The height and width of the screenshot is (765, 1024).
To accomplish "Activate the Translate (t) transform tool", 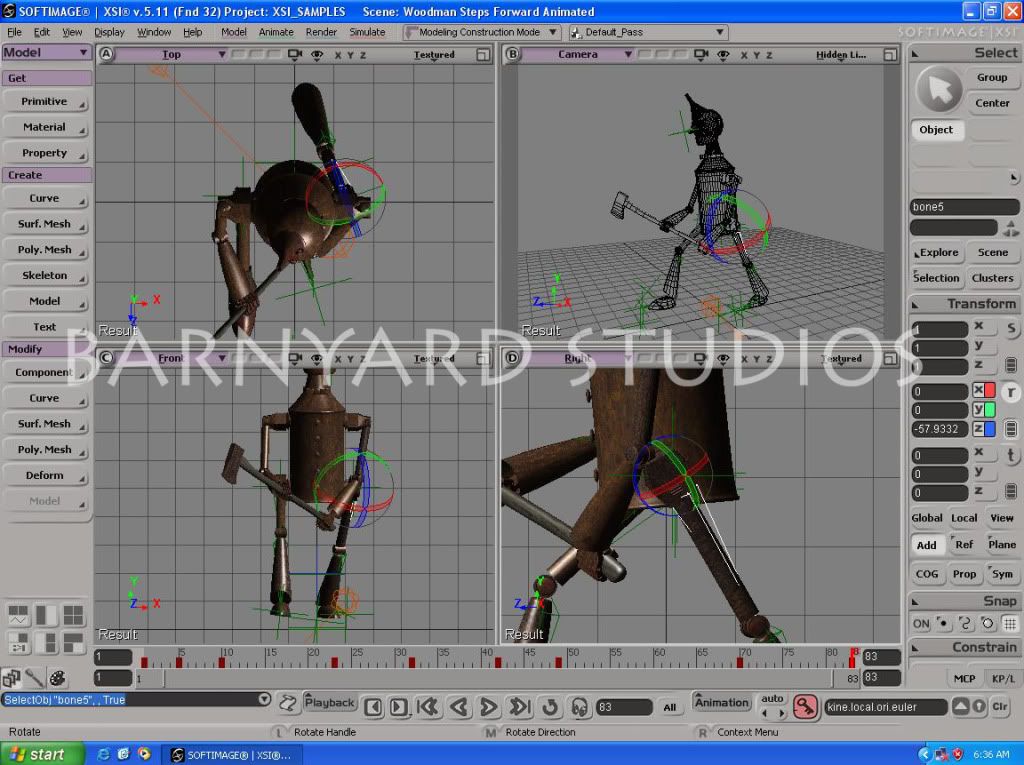I will click(x=1011, y=454).
